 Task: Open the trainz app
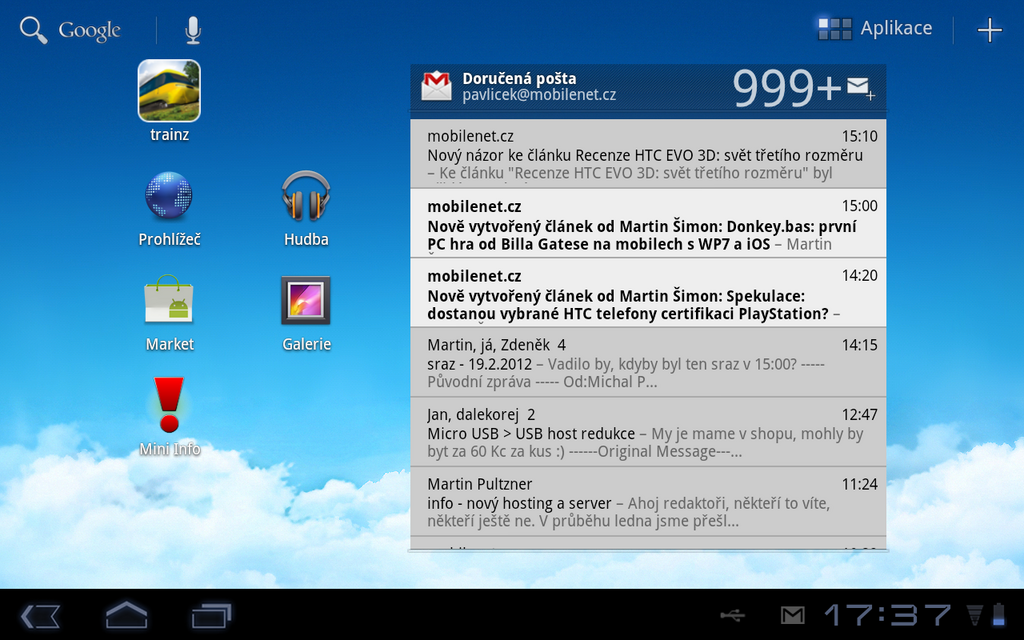pyautogui.click(x=168, y=89)
